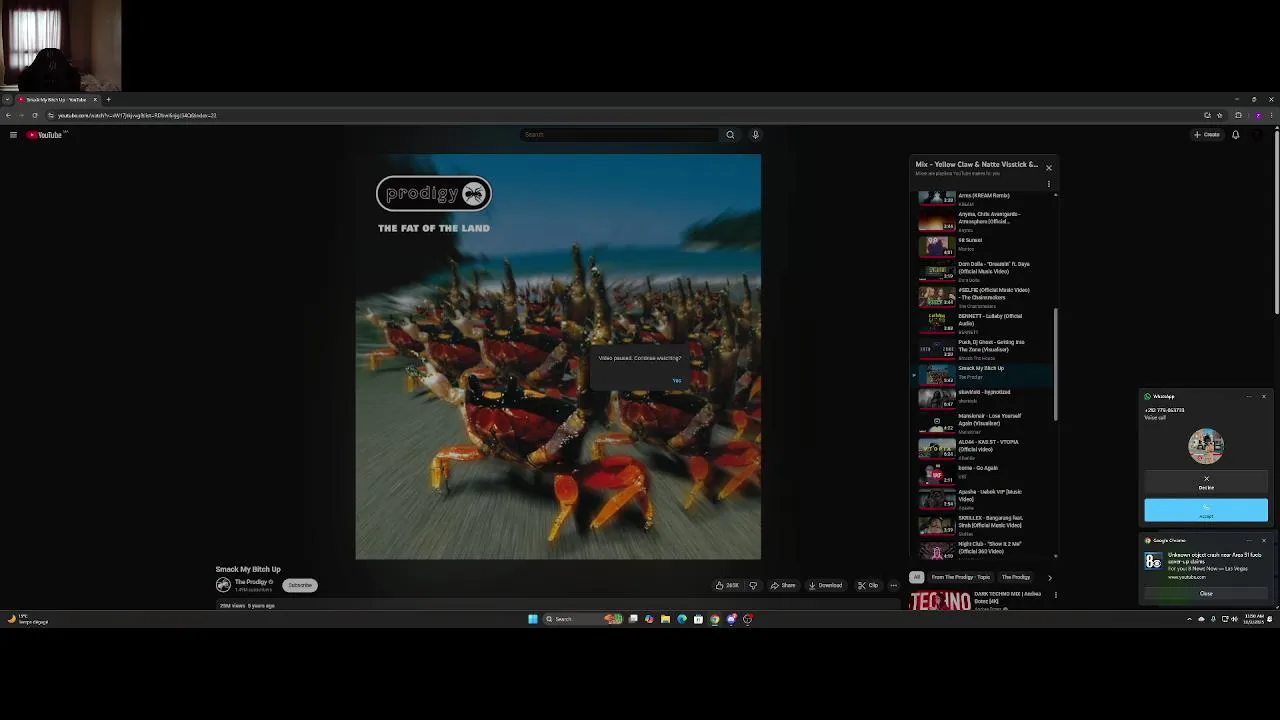Open the Mix playlist options menu

tap(1048, 184)
